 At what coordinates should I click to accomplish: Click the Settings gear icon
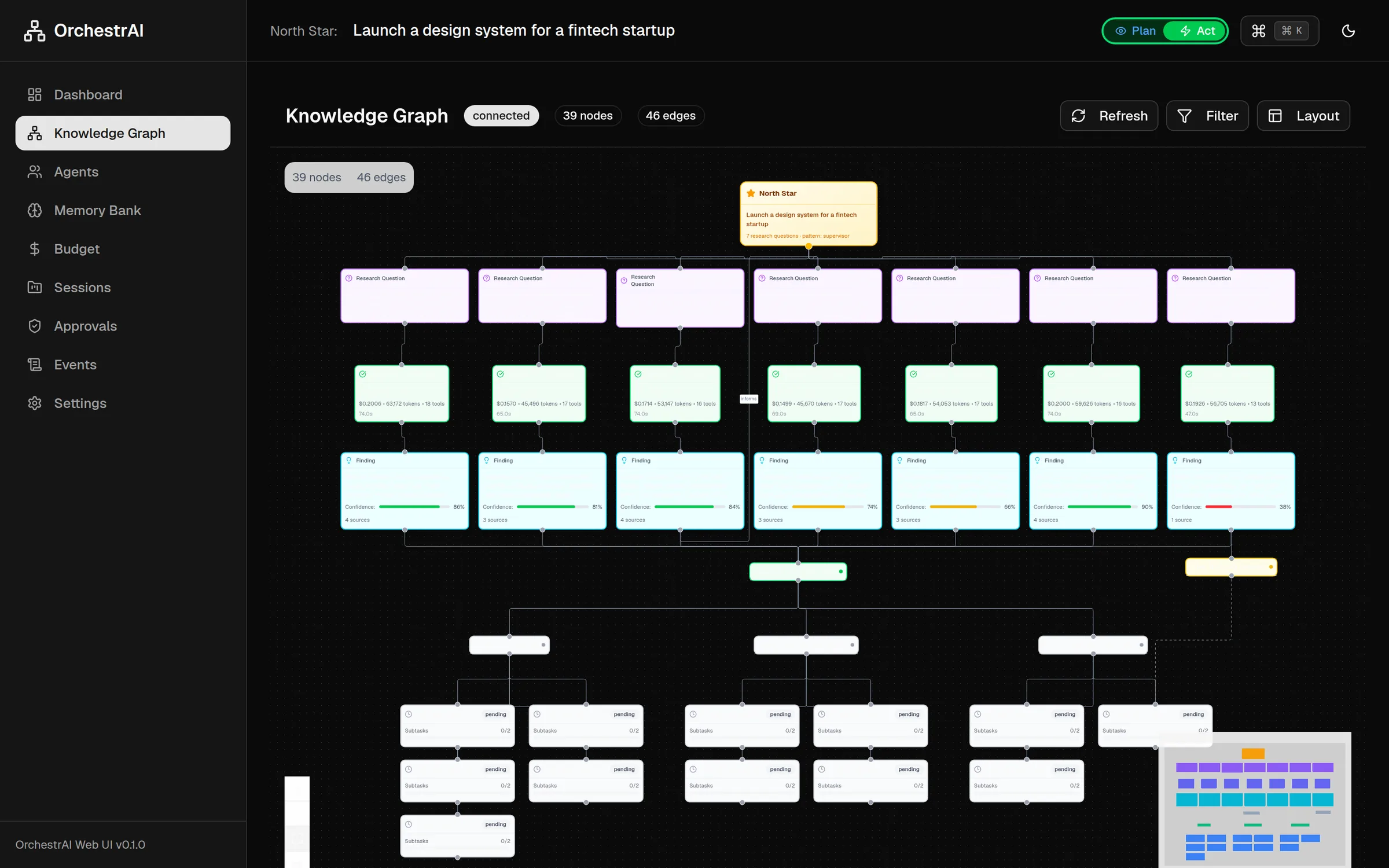coord(35,403)
